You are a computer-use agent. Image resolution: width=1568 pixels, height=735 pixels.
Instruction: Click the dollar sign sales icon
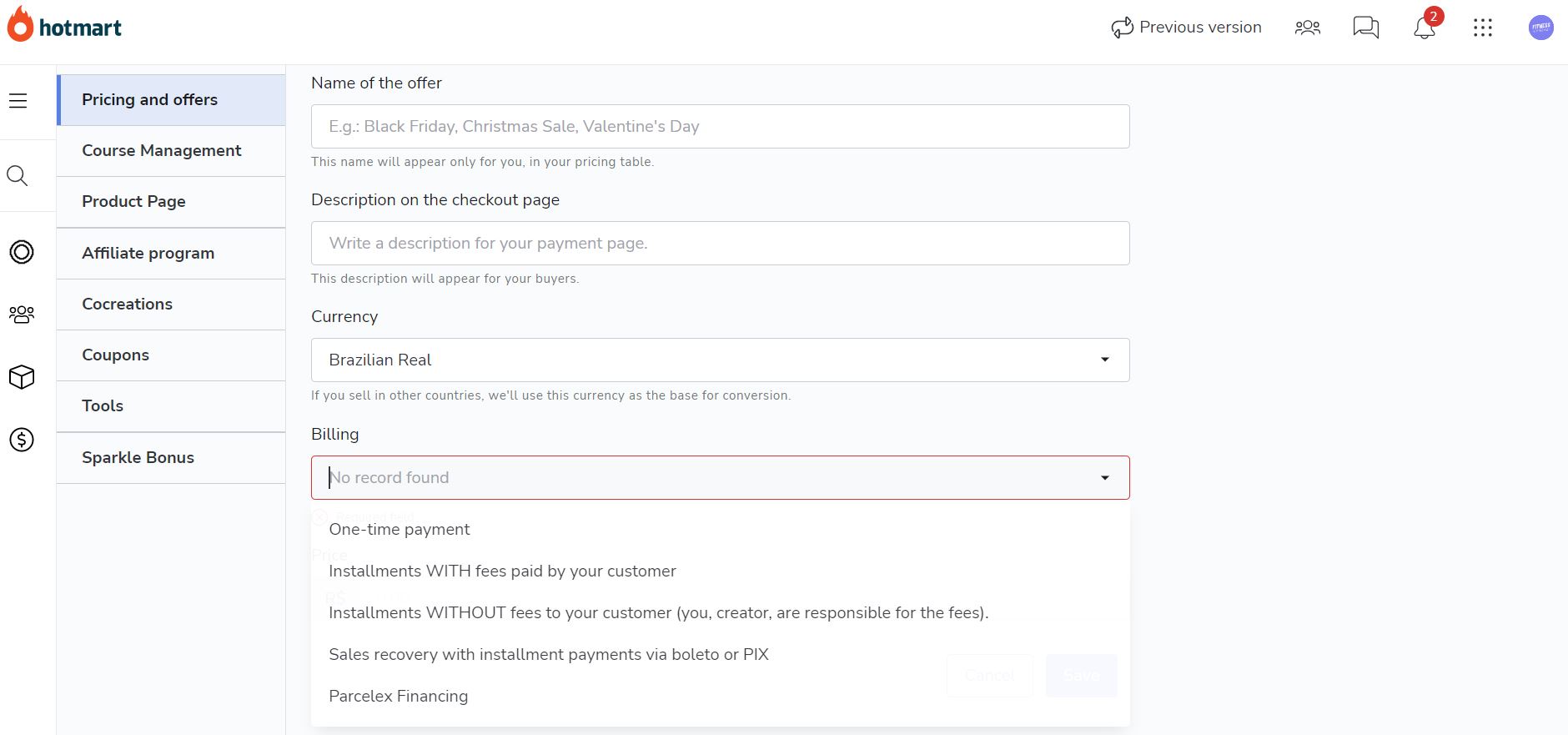[22, 440]
